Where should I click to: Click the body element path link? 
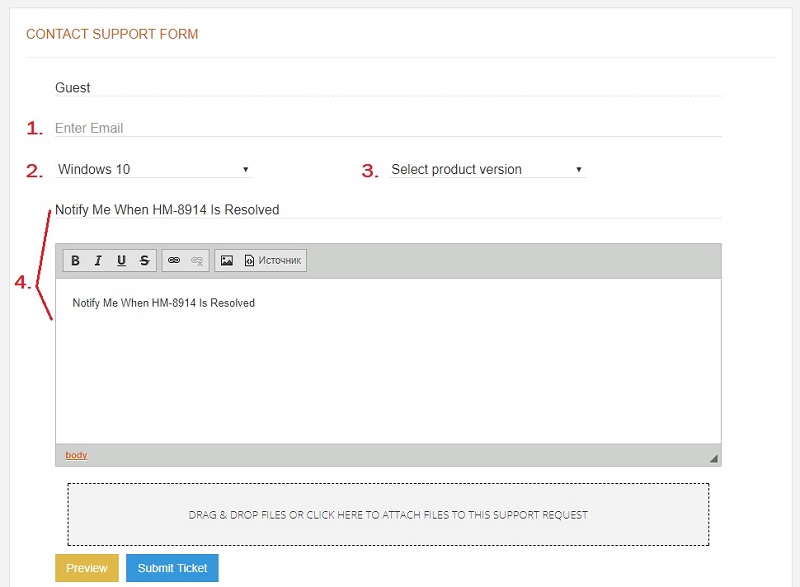tap(76, 455)
